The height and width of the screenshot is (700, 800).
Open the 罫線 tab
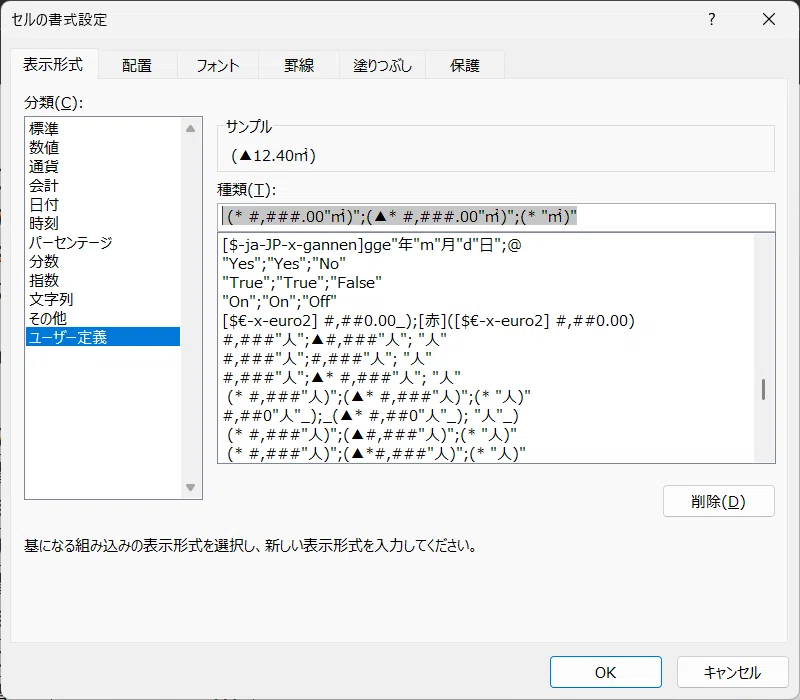tap(299, 65)
